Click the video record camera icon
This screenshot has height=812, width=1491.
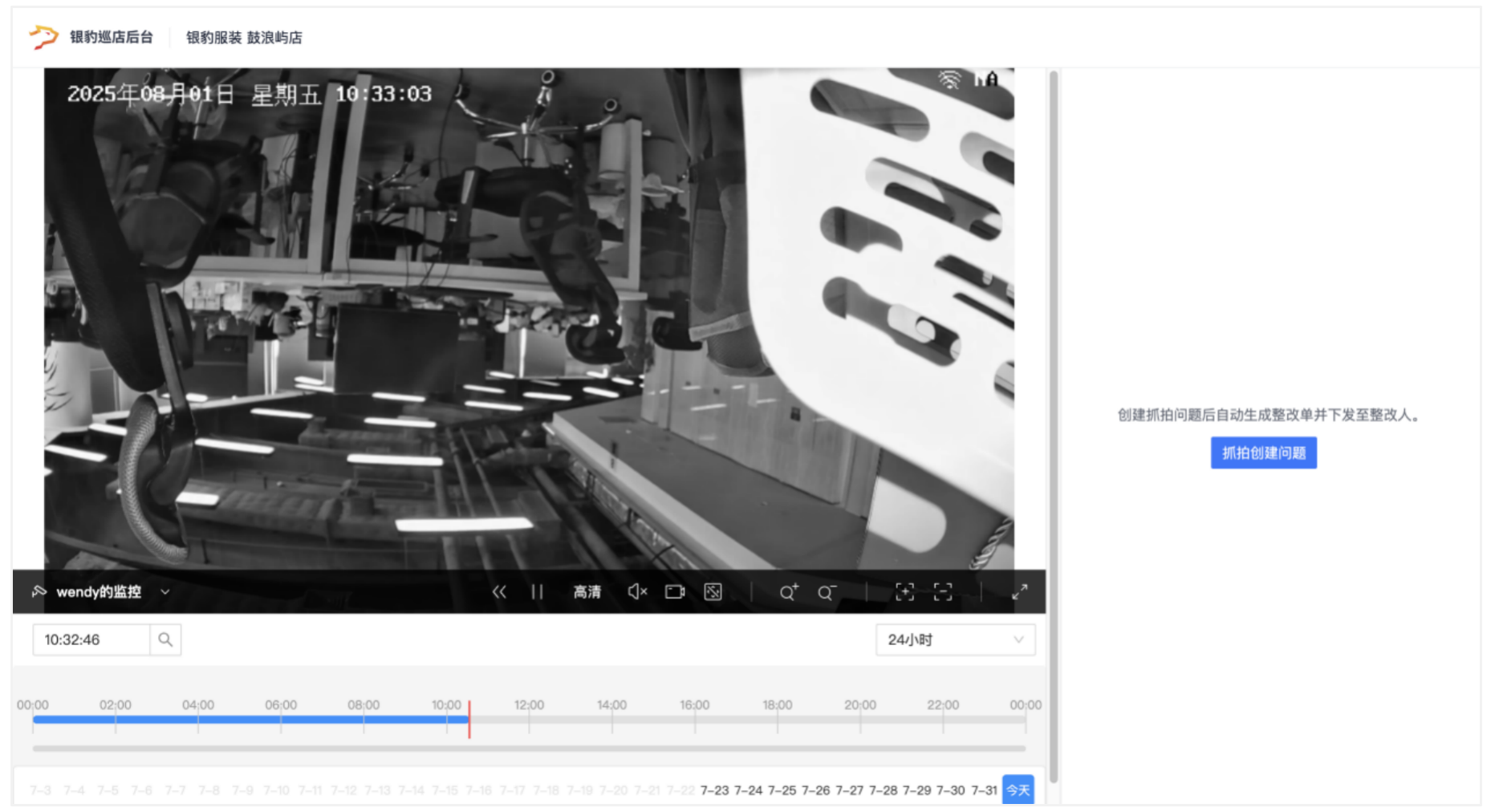coord(675,592)
